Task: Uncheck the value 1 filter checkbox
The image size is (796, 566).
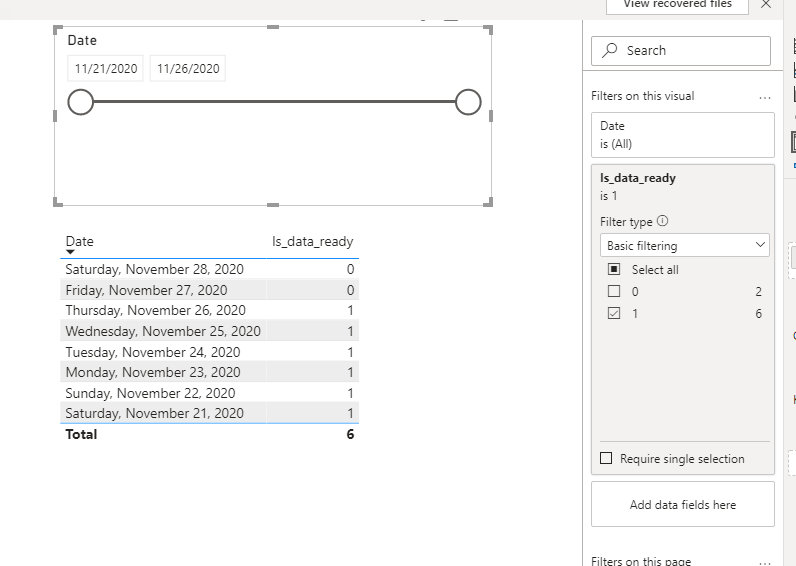Action: (614, 313)
